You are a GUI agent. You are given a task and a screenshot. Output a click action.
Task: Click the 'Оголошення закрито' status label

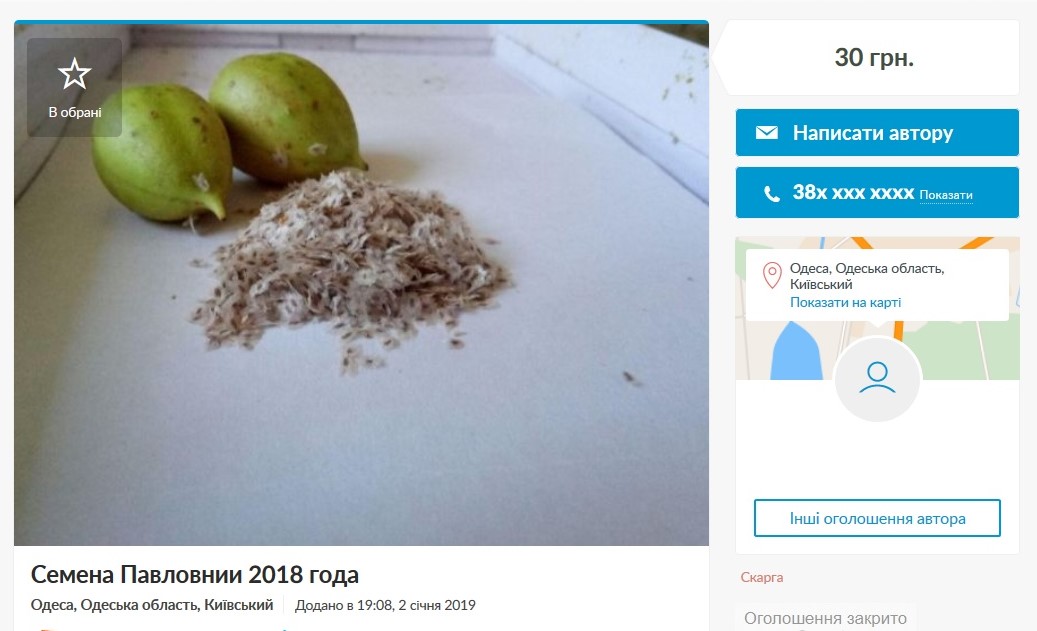pos(825,618)
